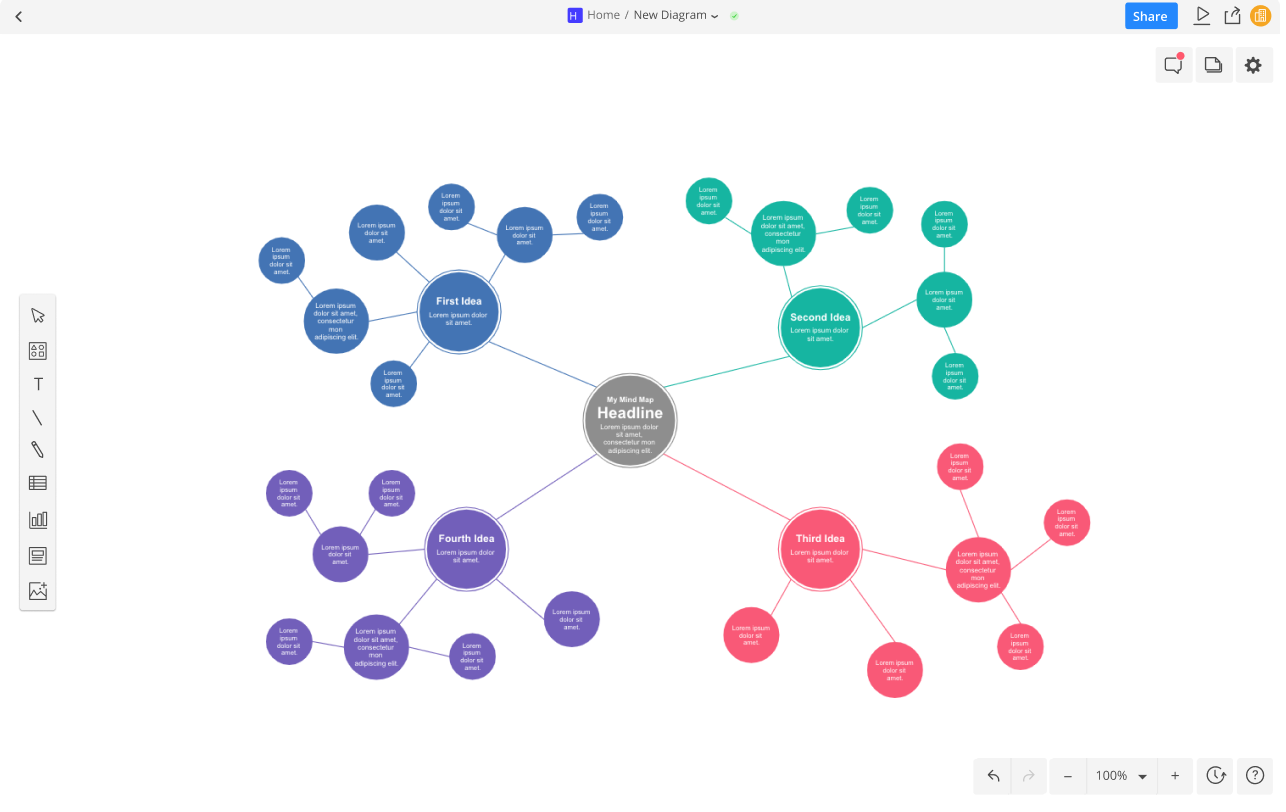The height and width of the screenshot is (812, 1286).
Task: Open the pages panel
Action: 1213,64
